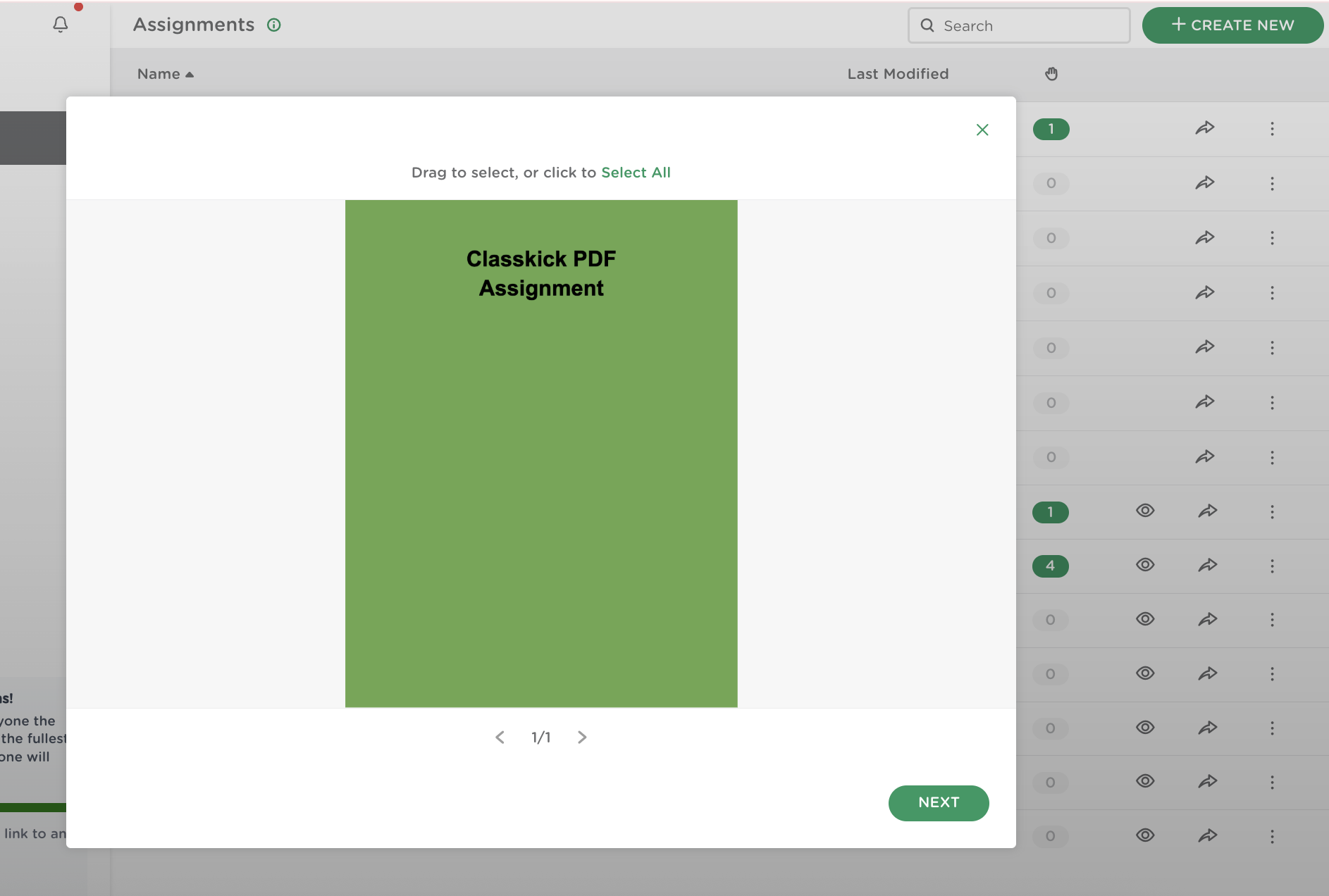Viewport: 1329px width, 896px height.
Task: Share the assignment with badge 1 and no eye icon
Action: click(x=1205, y=128)
